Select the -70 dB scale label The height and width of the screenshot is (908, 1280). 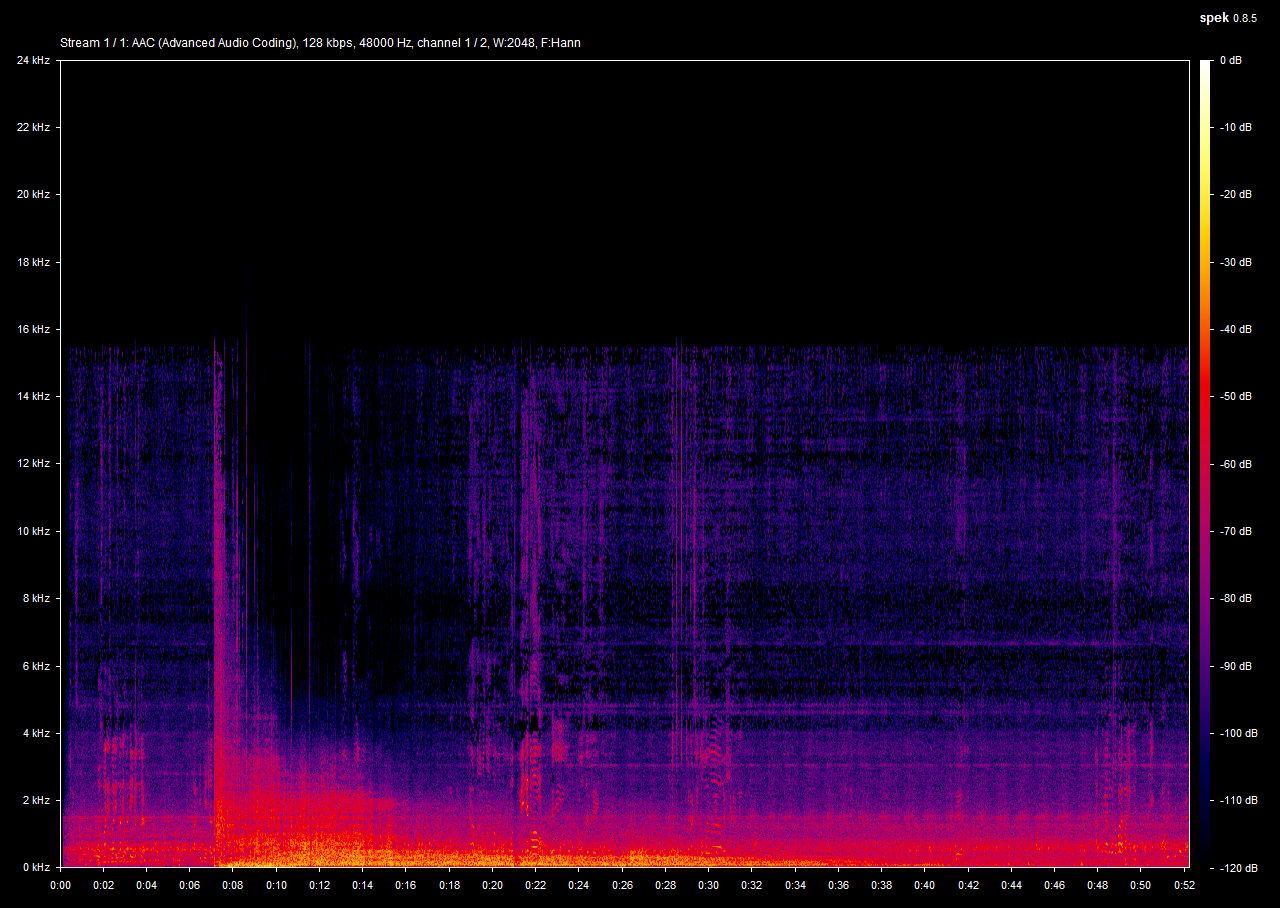tap(1234, 531)
